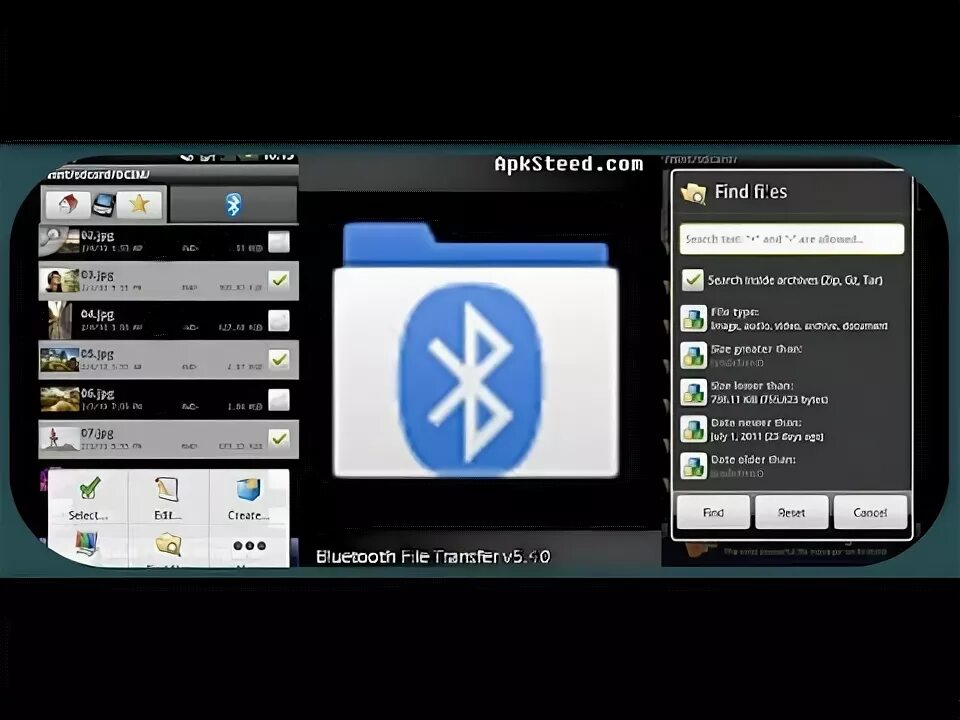
Task: Click the Find button
Action: click(x=713, y=512)
